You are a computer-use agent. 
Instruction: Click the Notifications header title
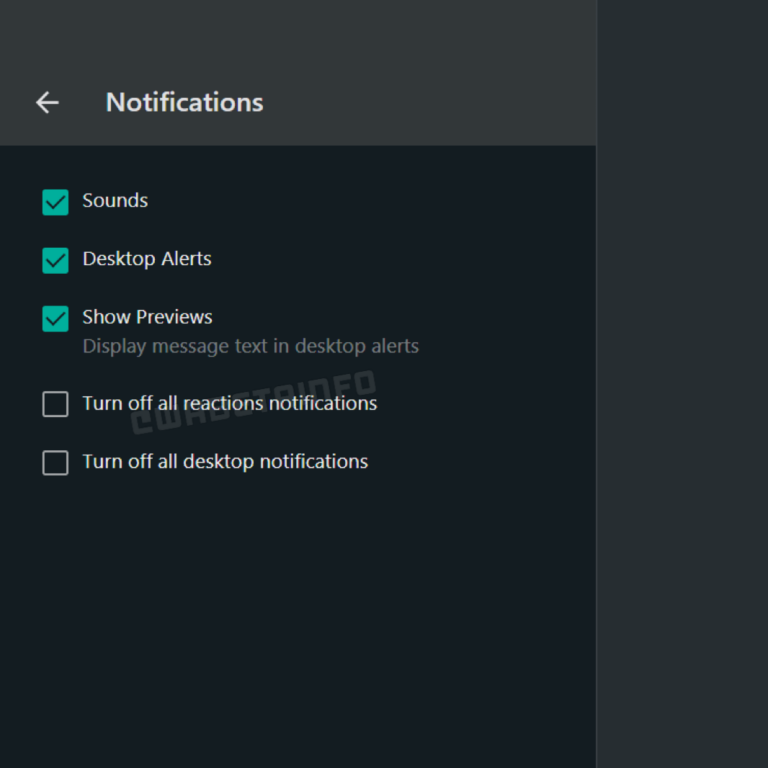click(184, 102)
